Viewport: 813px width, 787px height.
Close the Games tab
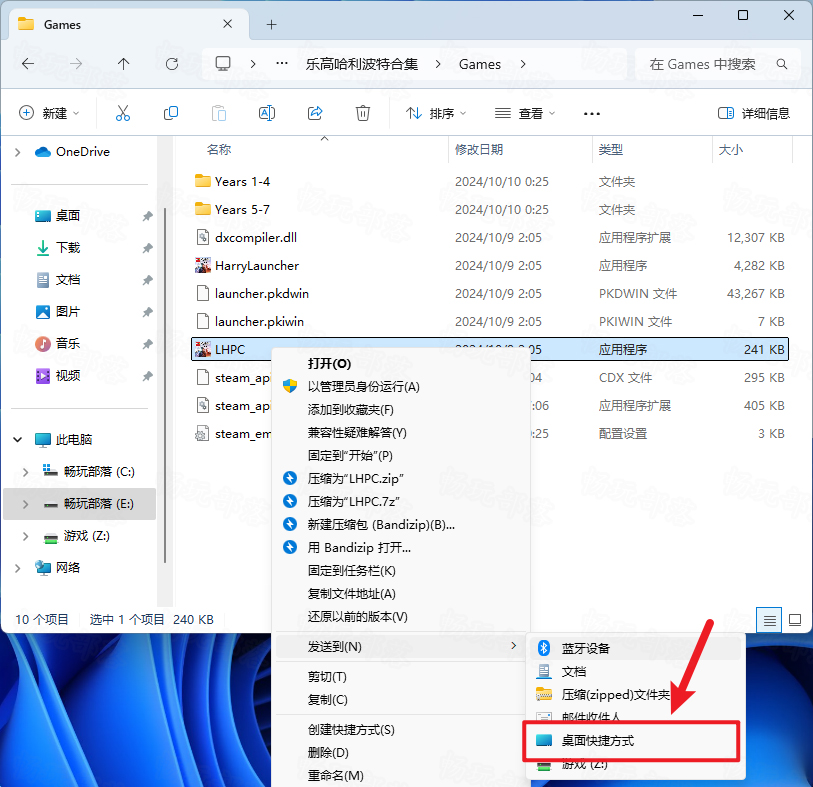tap(227, 24)
